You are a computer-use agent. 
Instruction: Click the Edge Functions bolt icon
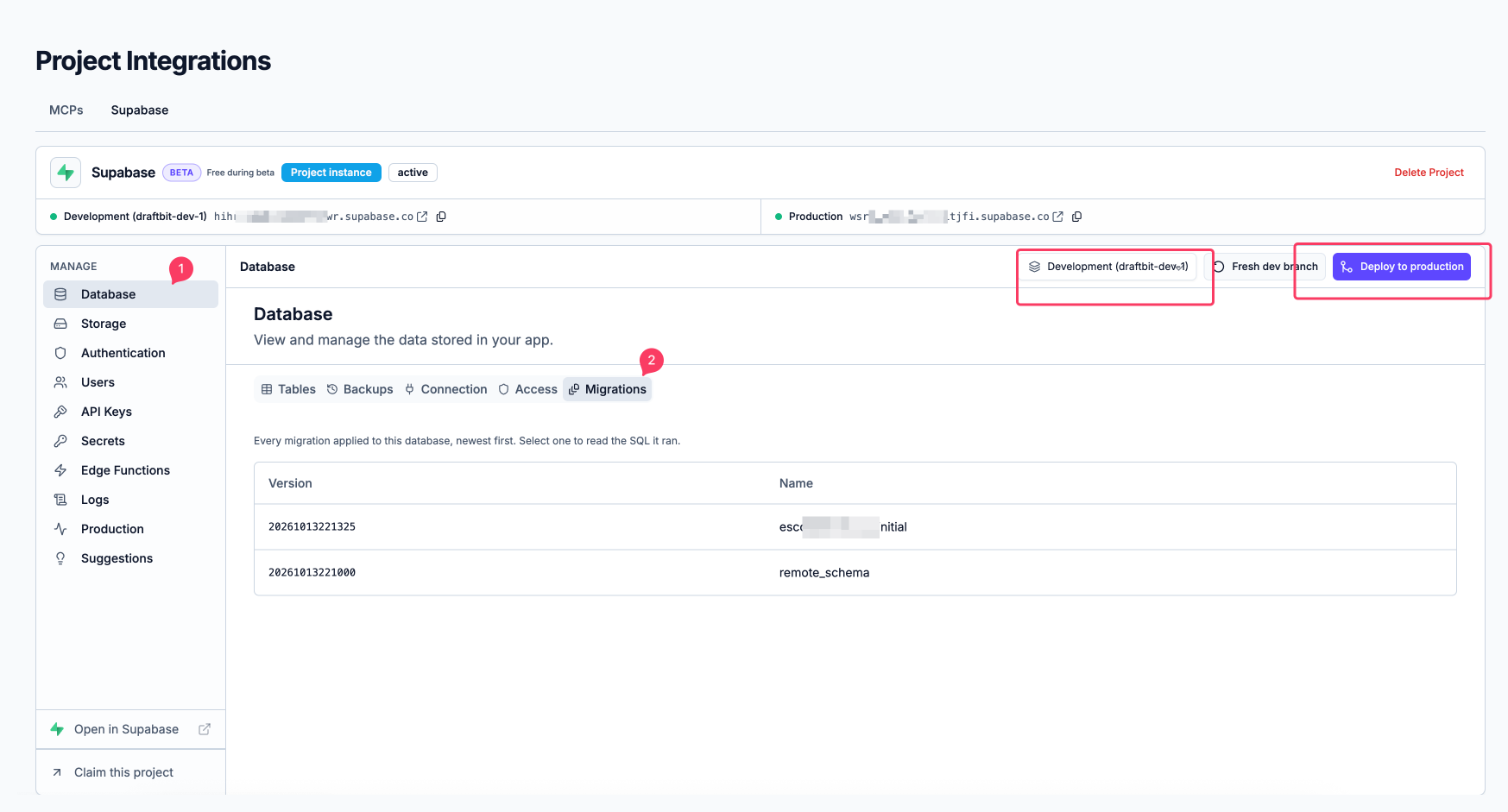60,470
